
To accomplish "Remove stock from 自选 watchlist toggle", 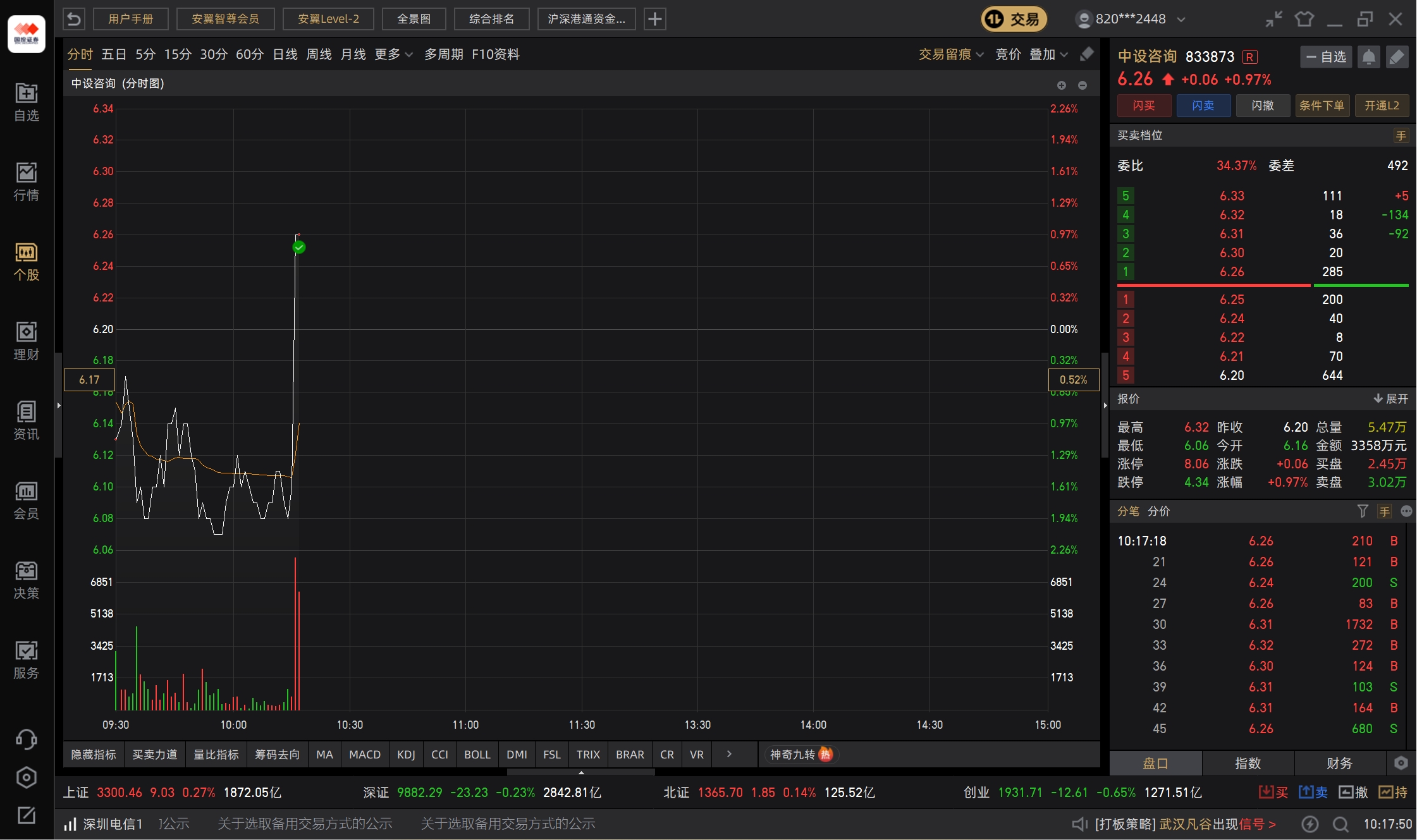I will [x=1326, y=57].
